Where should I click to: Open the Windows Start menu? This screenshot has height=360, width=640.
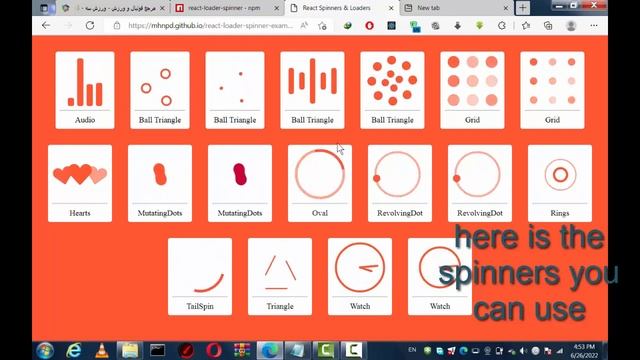pyautogui.click(x=45, y=350)
